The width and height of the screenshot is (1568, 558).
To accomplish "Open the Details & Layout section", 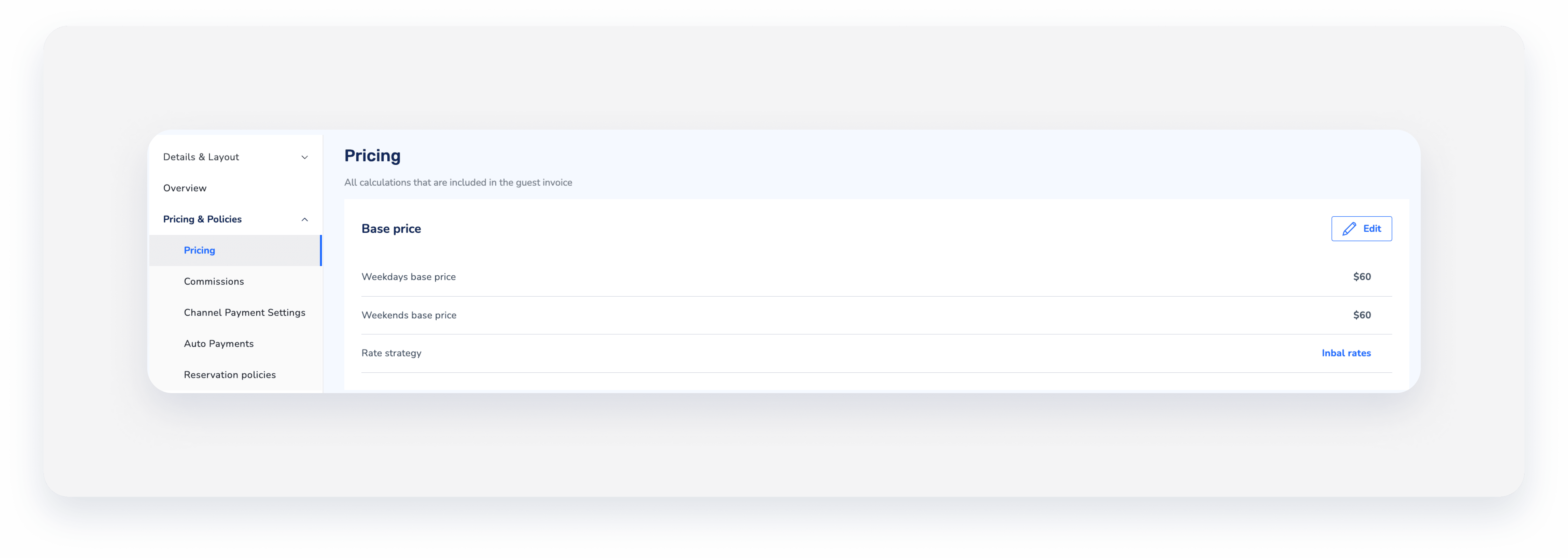I will 201,157.
